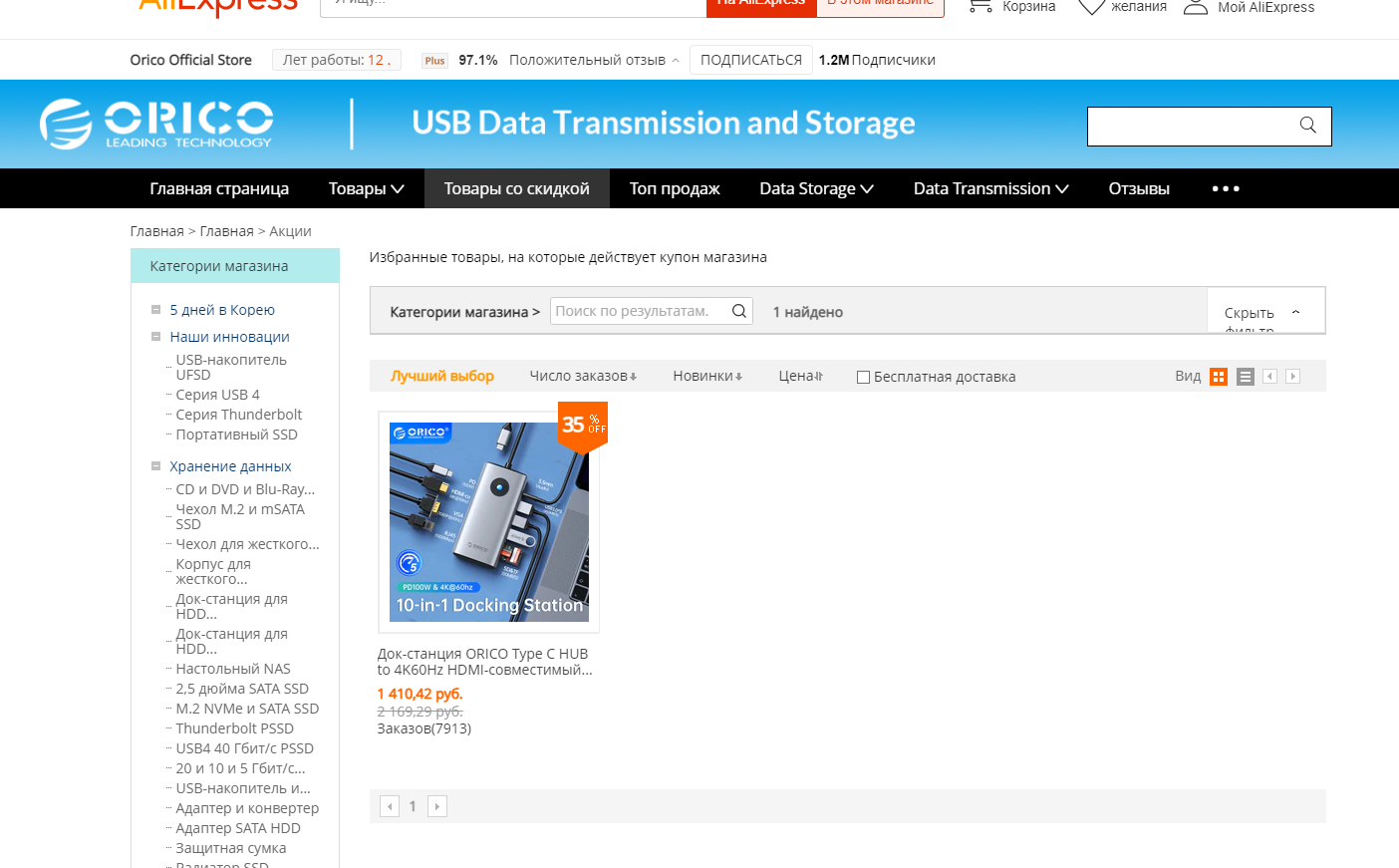Switch to grid view icon

click(x=1219, y=377)
